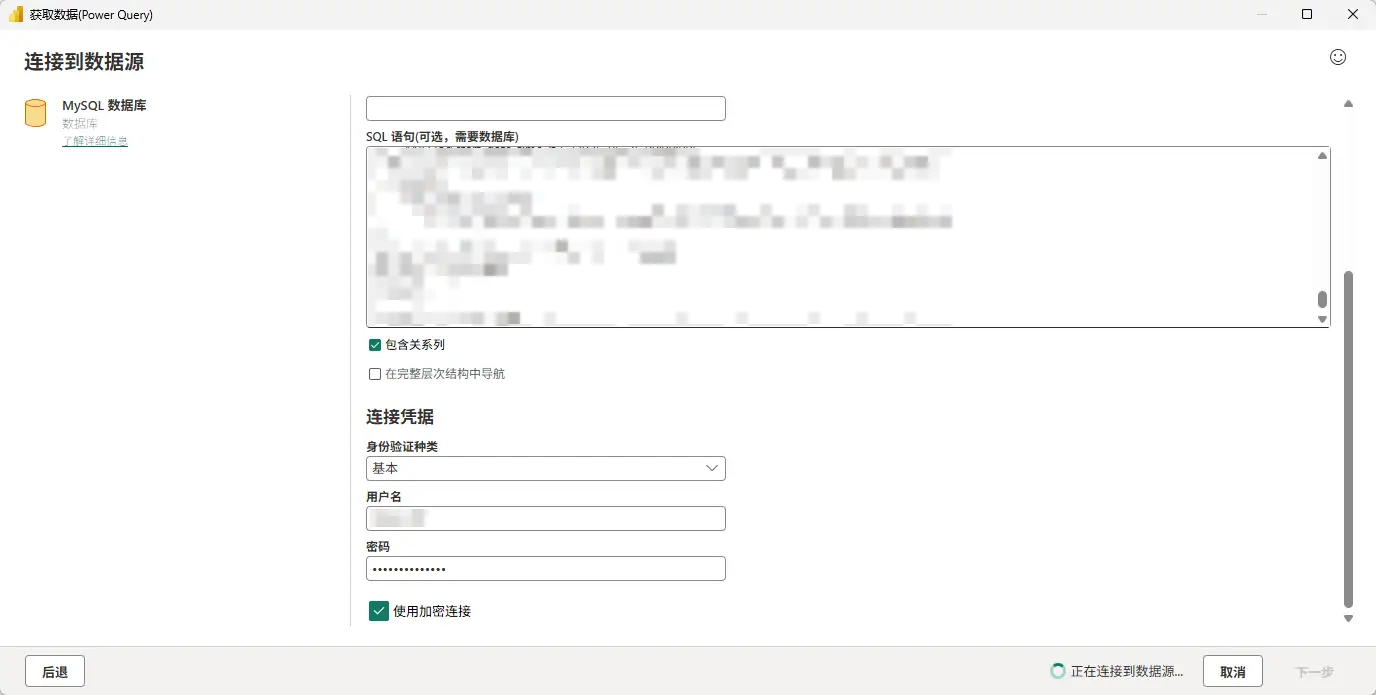Click the SQL text area scrollbar thumb
This screenshot has height=695, width=1376.
pyautogui.click(x=1322, y=299)
